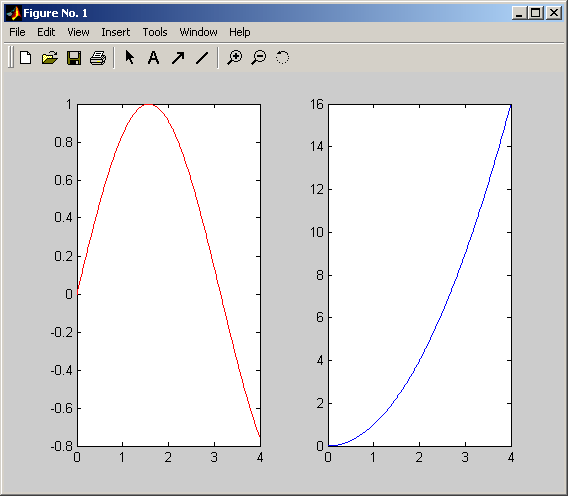Open the Help menu
This screenshot has height=496, width=568.
pyautogui.click(x=239, y=32)
